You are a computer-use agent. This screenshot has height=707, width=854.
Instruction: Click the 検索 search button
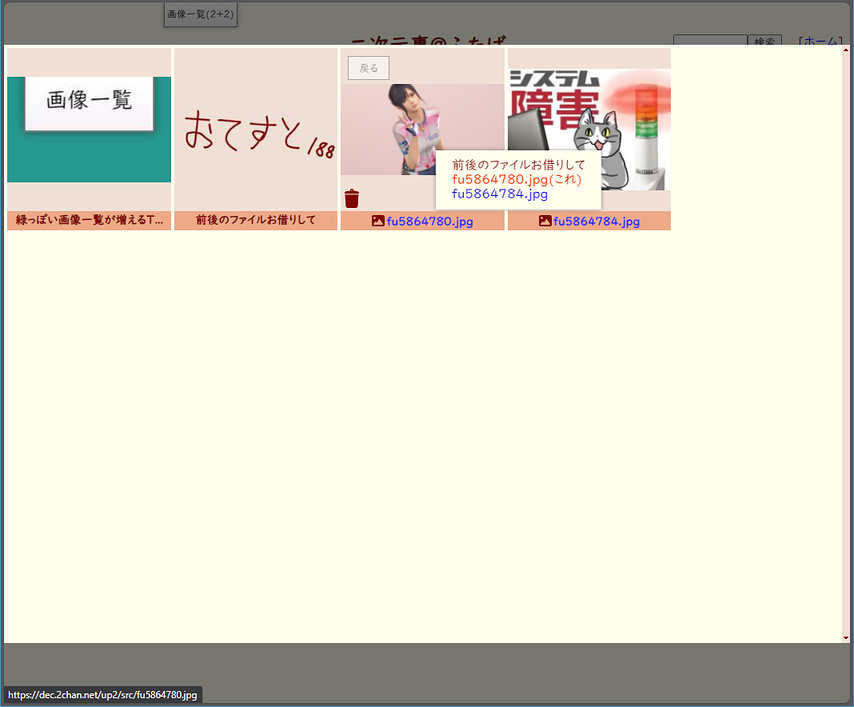[765, 41]
